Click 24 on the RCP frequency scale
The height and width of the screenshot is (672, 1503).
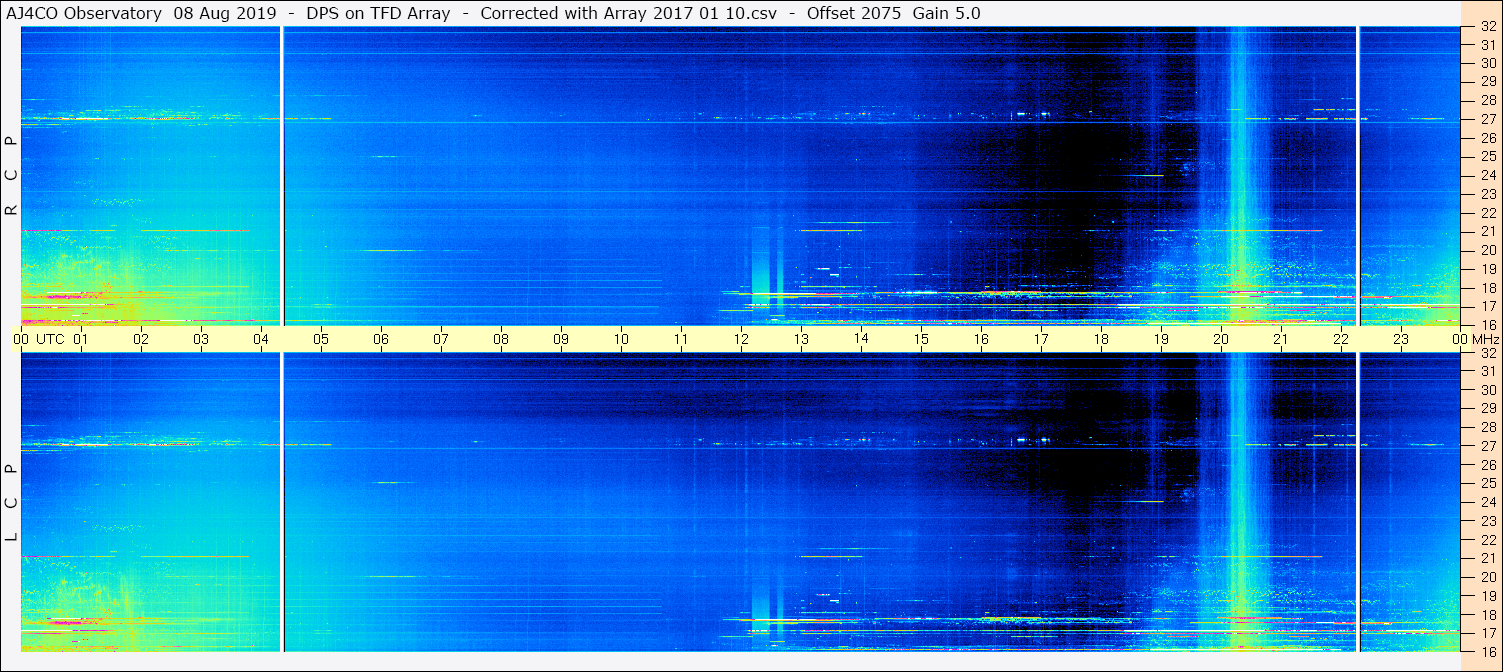click(1487, 175)
